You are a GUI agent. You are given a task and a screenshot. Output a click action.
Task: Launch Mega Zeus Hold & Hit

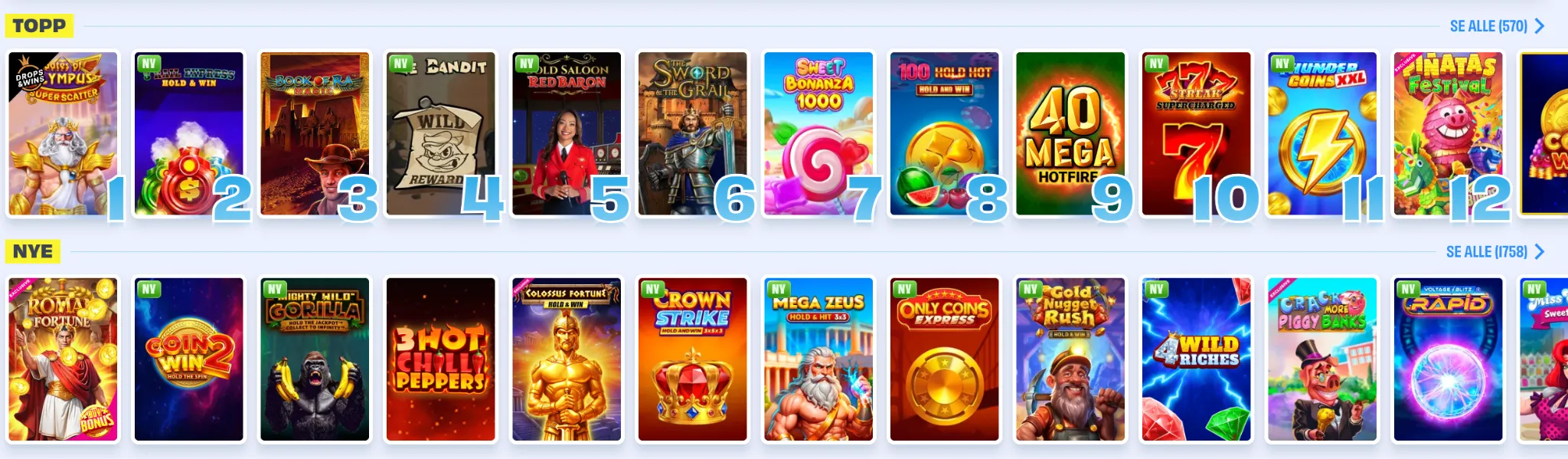[818, 359]
